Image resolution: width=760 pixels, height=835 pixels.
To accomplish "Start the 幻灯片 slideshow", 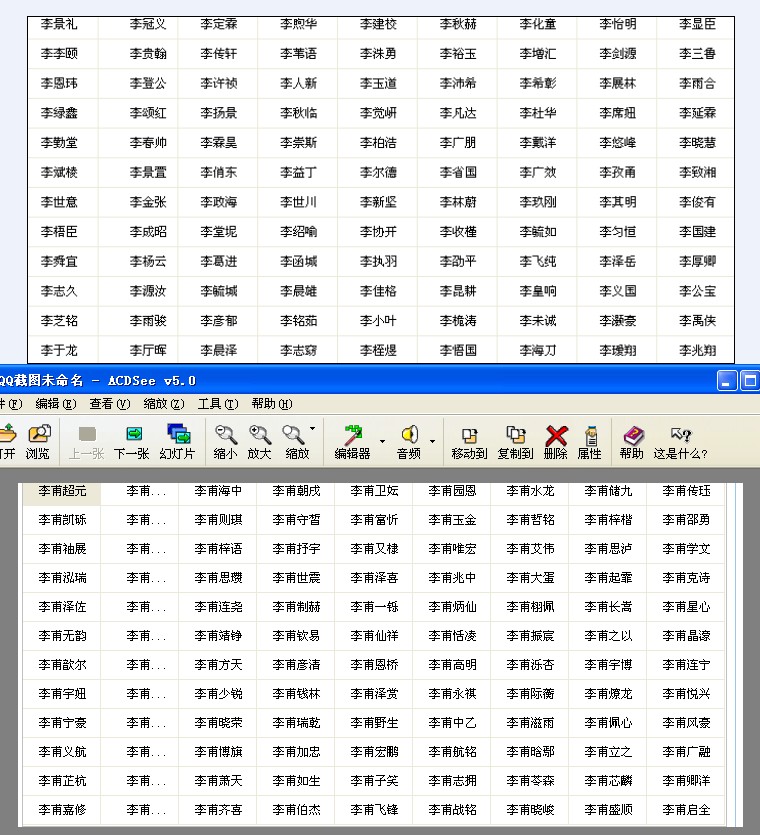I will [x=178, y=442].
